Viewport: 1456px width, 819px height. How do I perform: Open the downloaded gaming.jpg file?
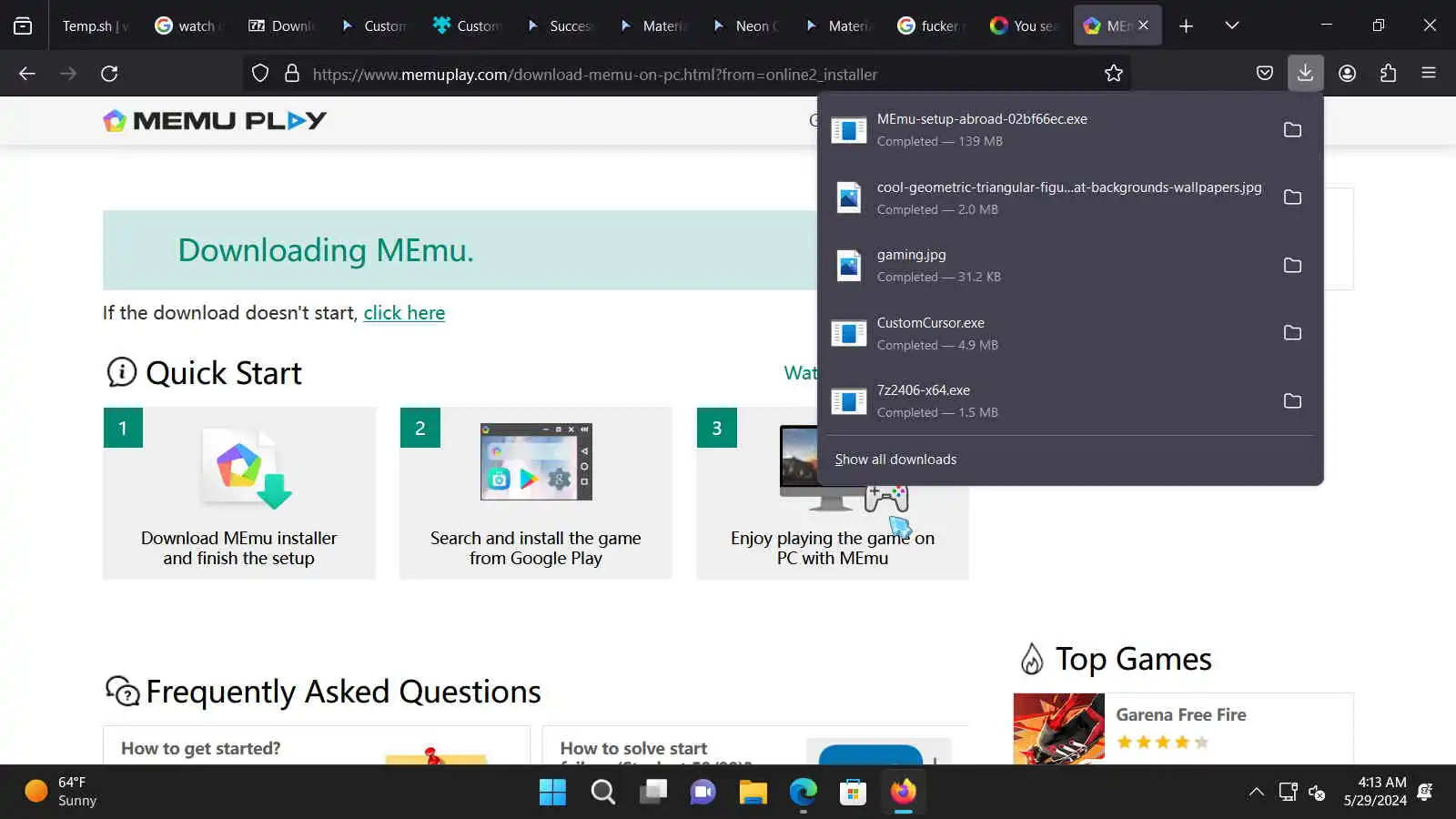pyautogui.click(x=1046, y=266)
